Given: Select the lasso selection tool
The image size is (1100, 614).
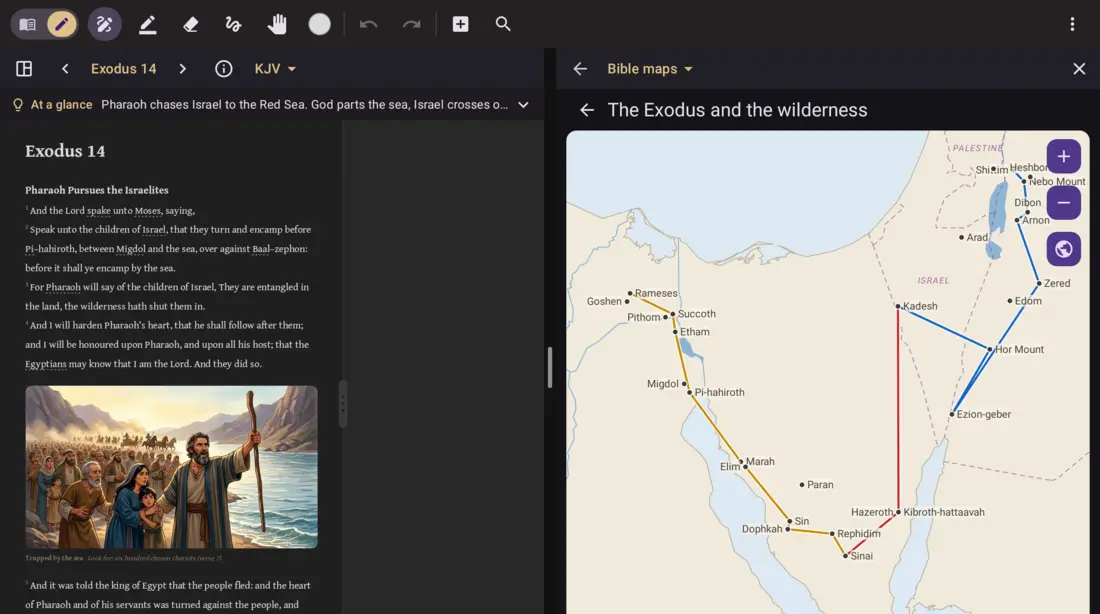Looking at the screenshot, I should [x=233, y=25].
